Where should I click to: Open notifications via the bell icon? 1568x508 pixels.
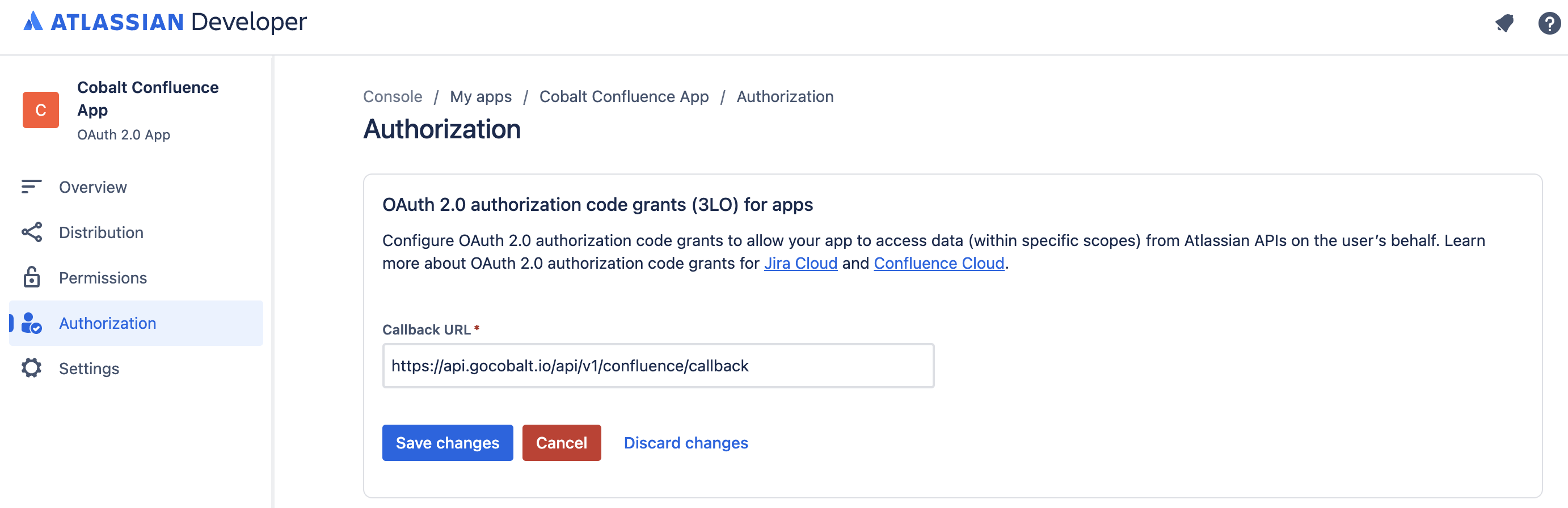point(1504,23)
